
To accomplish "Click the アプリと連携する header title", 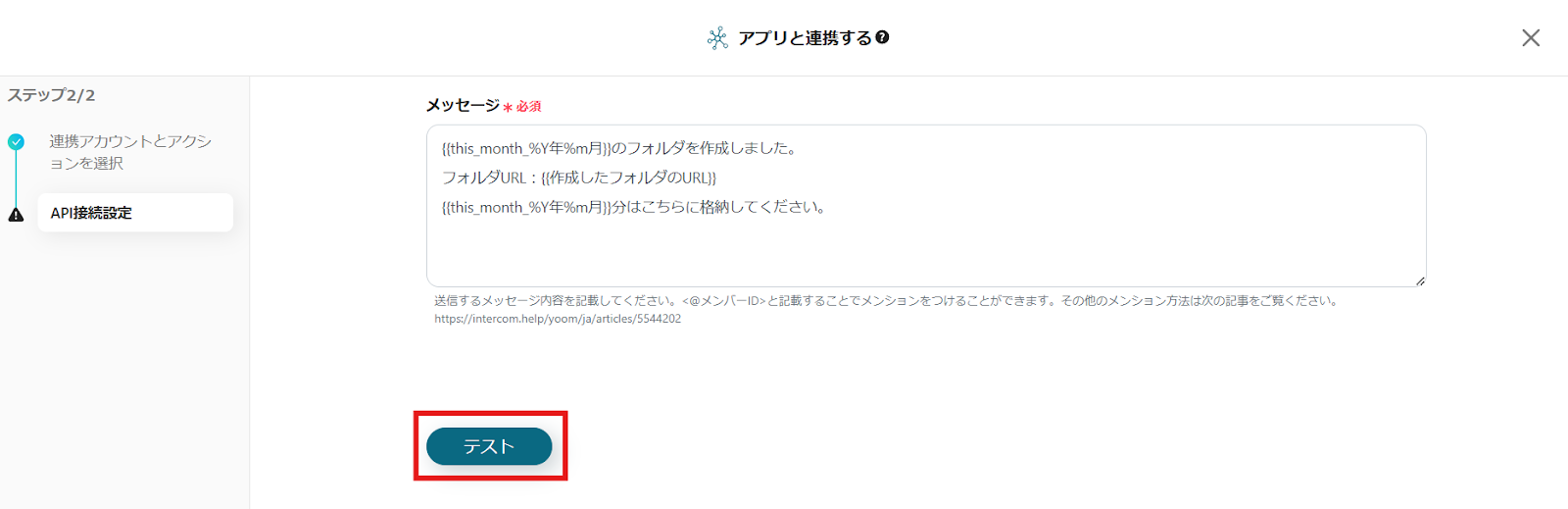I will (x=805, y=37).
